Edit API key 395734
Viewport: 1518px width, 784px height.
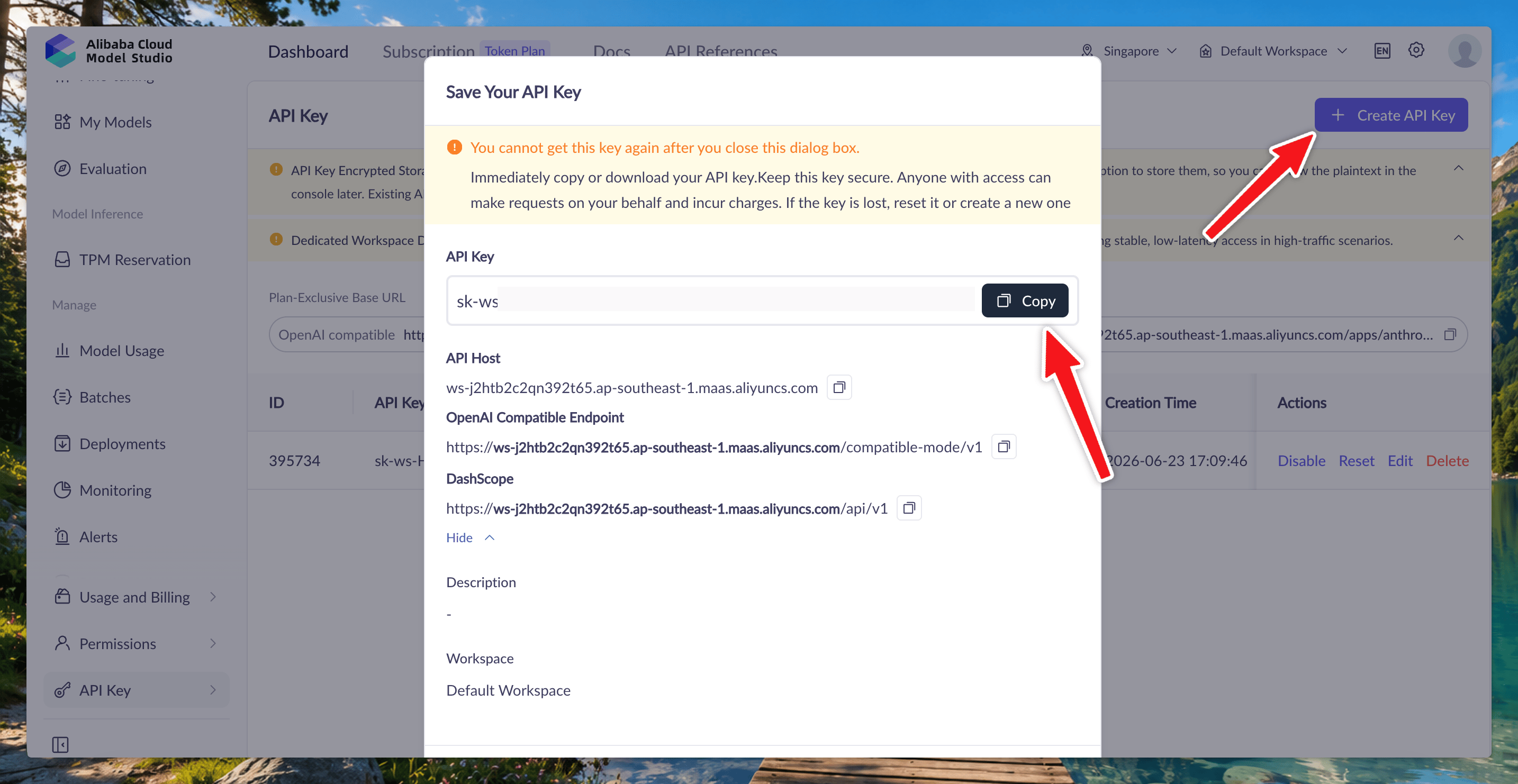click(x=1399, y=461)
